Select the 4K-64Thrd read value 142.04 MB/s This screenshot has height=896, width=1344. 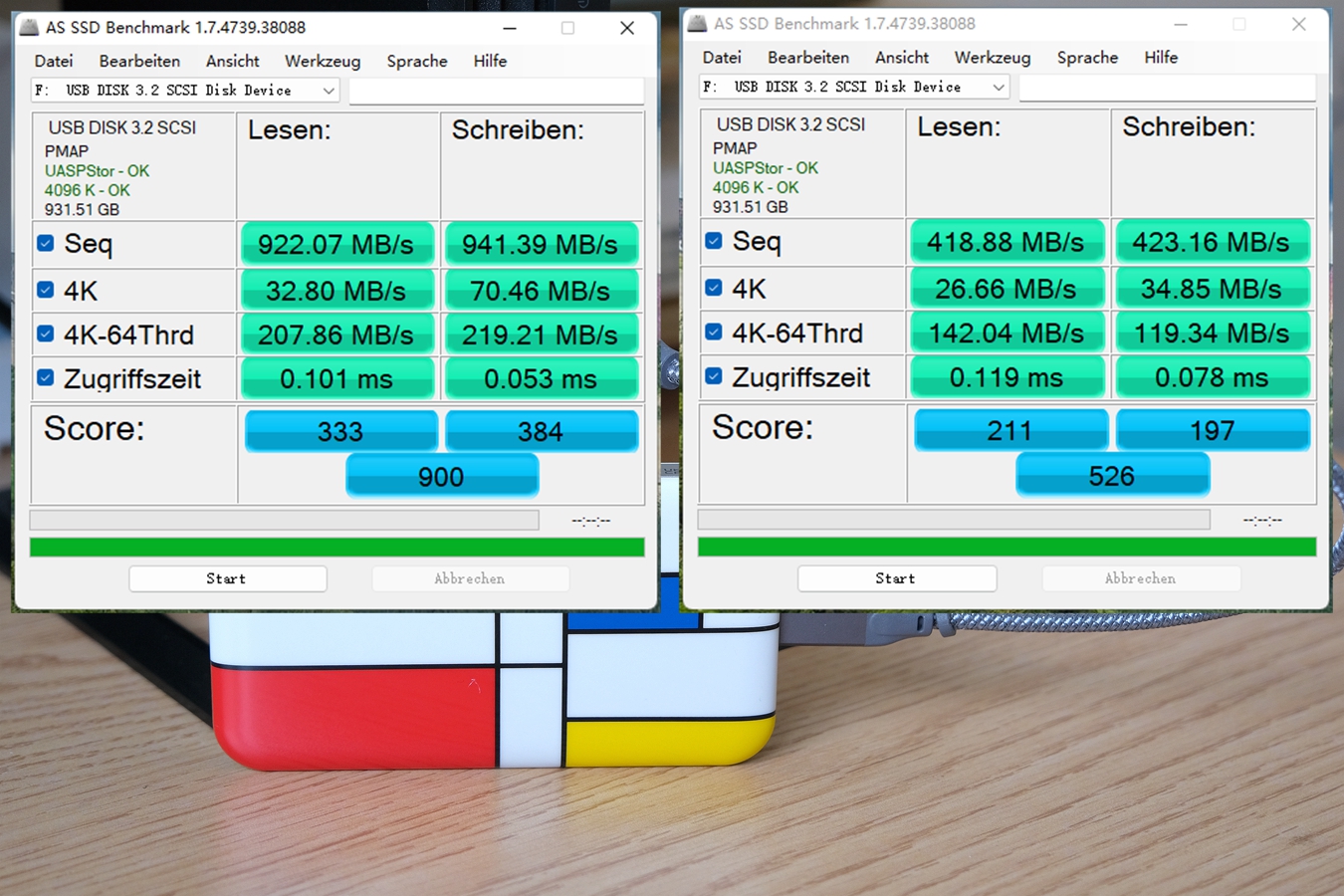[x=1007, y=333]
